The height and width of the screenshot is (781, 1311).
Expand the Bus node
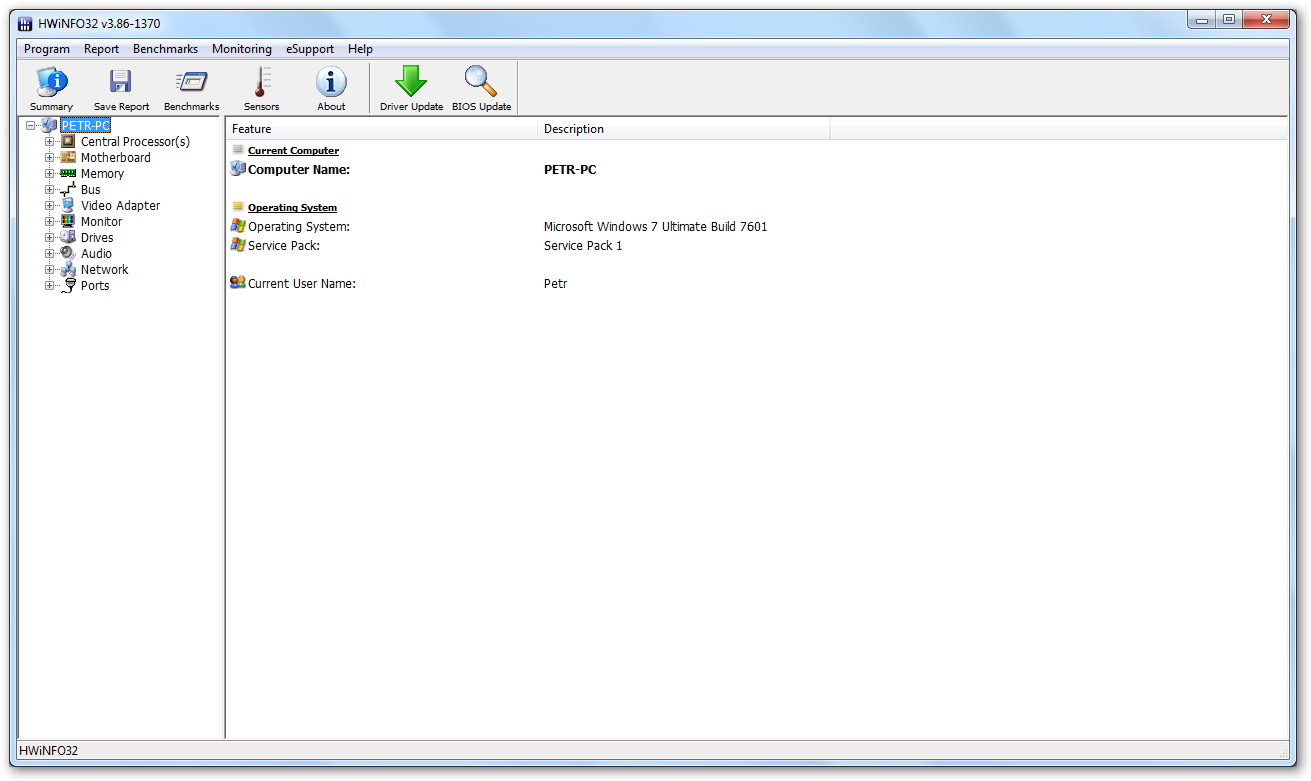point(49,190)
